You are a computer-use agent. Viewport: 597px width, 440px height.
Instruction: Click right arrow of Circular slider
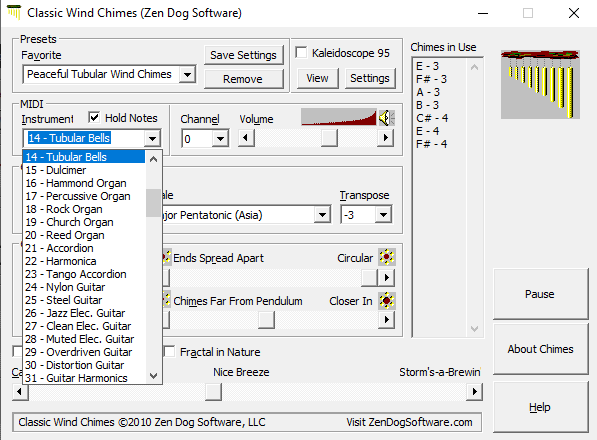click(386, 277)
